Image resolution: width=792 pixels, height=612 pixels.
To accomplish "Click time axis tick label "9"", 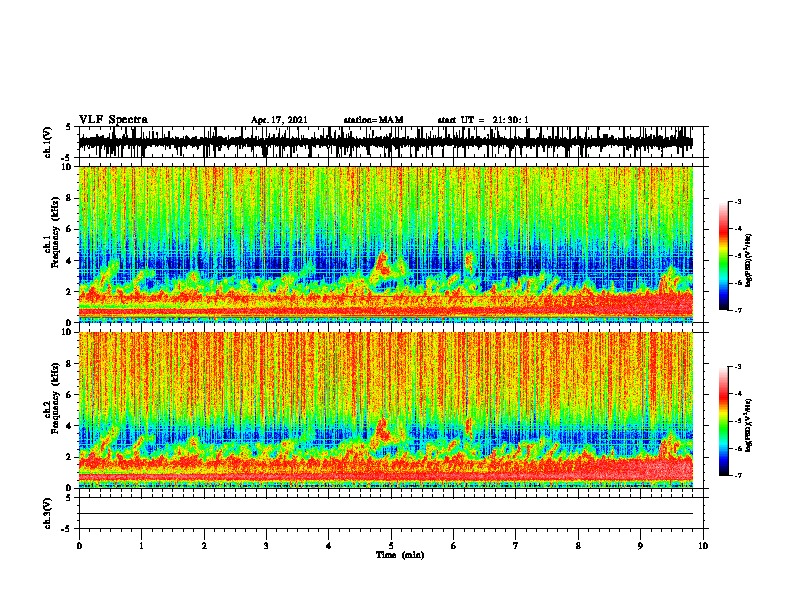I will (x=640, y=546).
